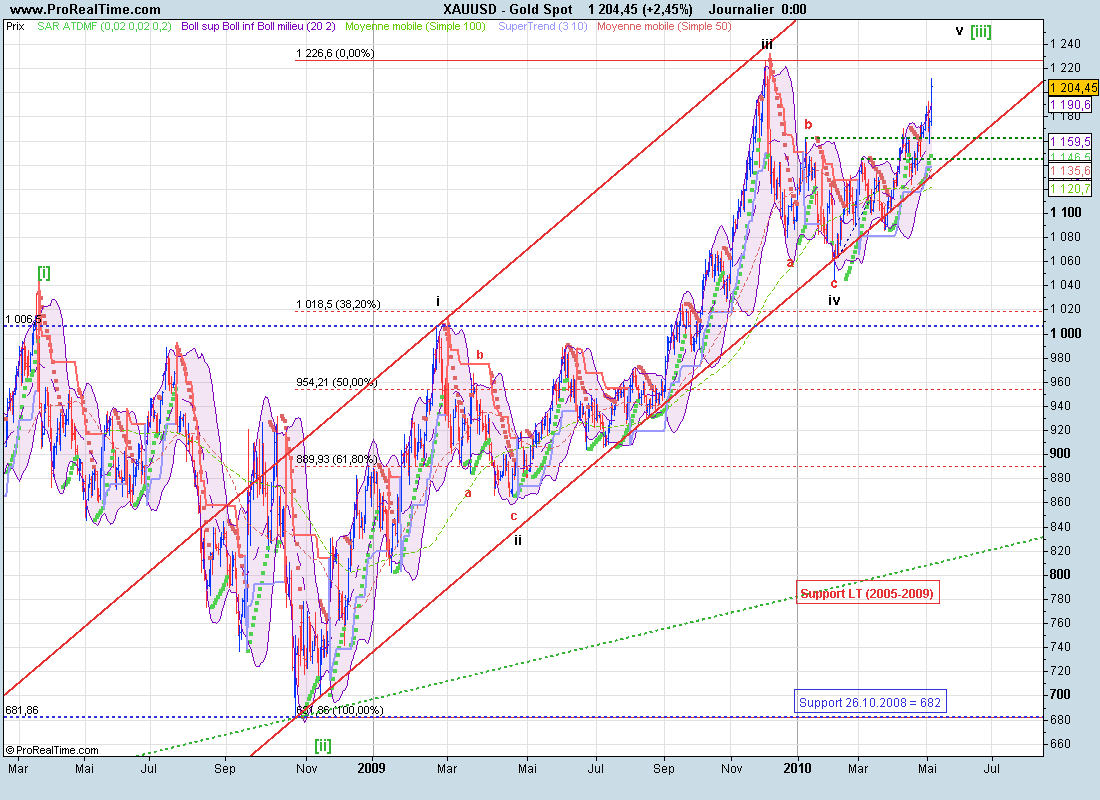Click 1 000 on the price axis
This screenshot has height=800, width=1100.
click(x=1065, y=333)
